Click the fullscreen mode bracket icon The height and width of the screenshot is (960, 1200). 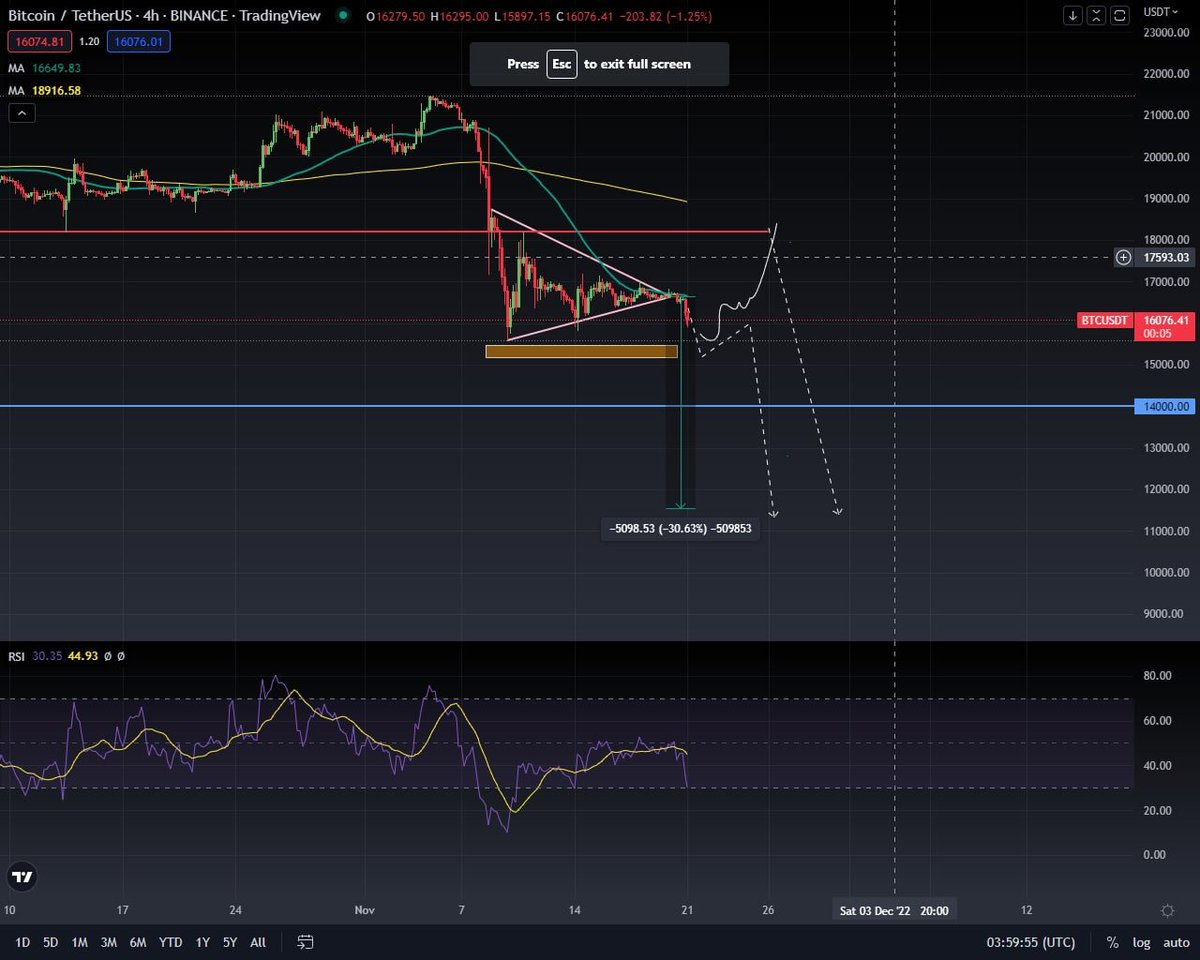click(1120, 15)
